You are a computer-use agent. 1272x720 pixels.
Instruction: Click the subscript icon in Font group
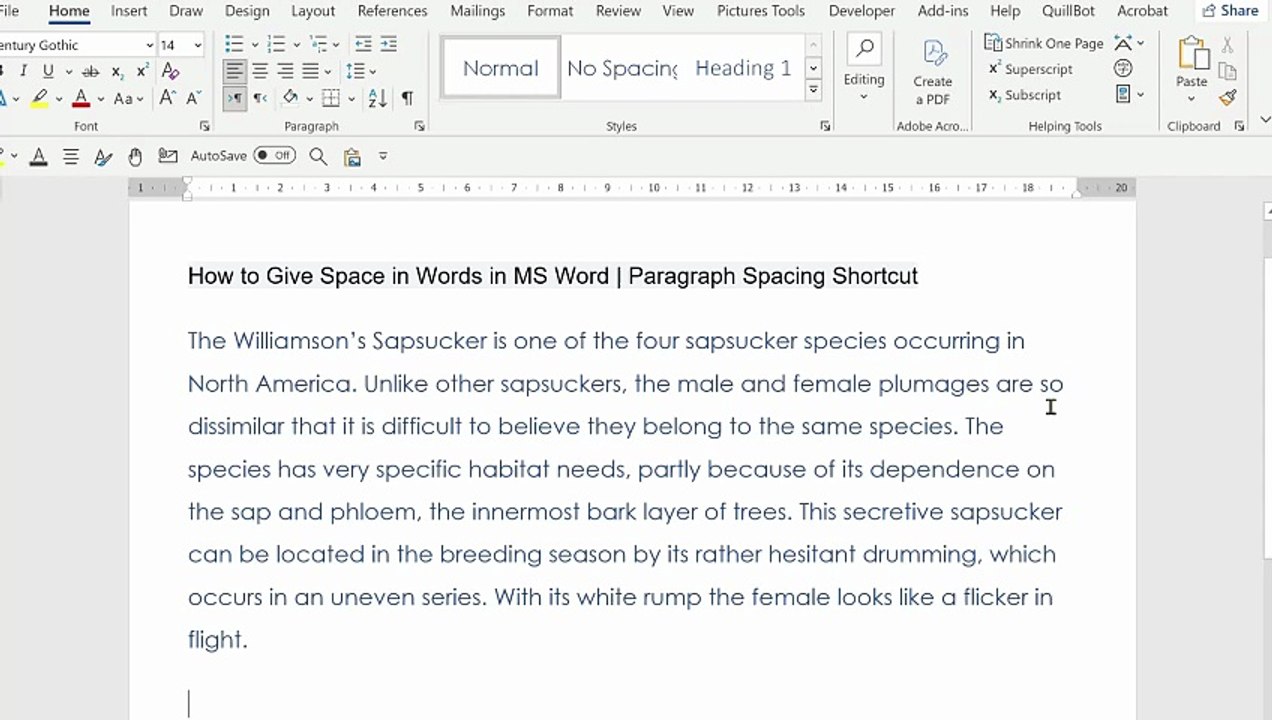click(x=117, y=71)
